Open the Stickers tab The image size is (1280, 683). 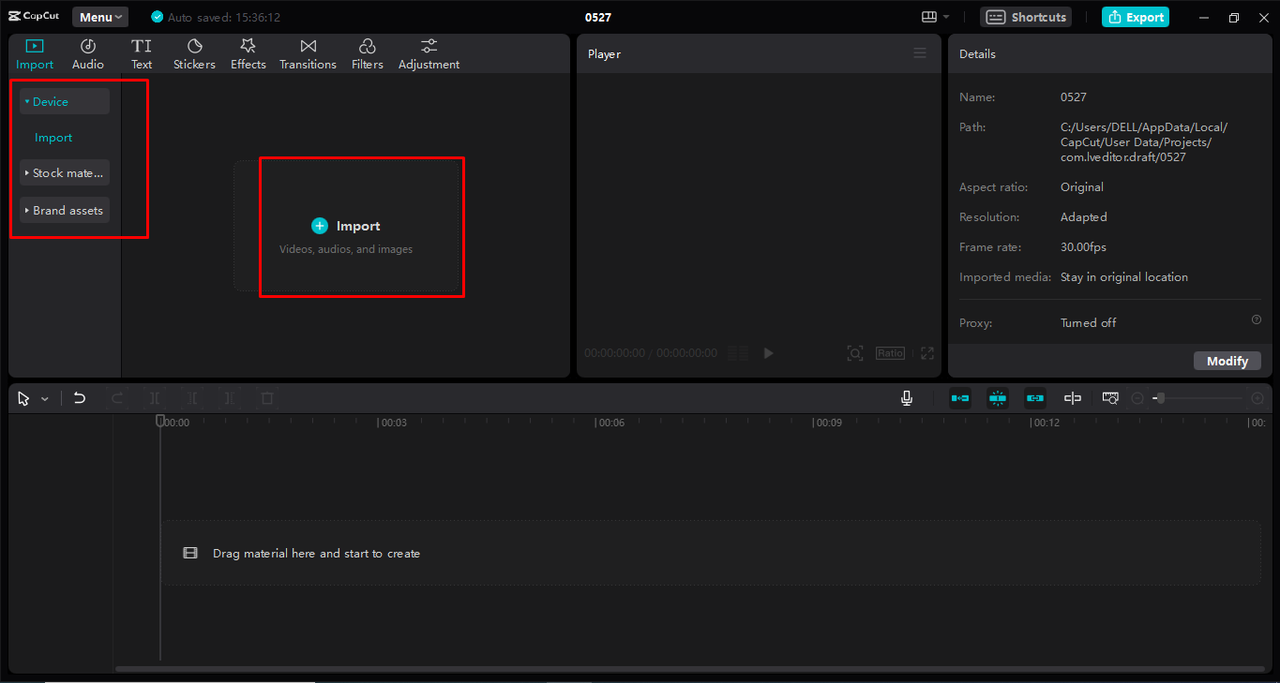[x=194, y=54]
